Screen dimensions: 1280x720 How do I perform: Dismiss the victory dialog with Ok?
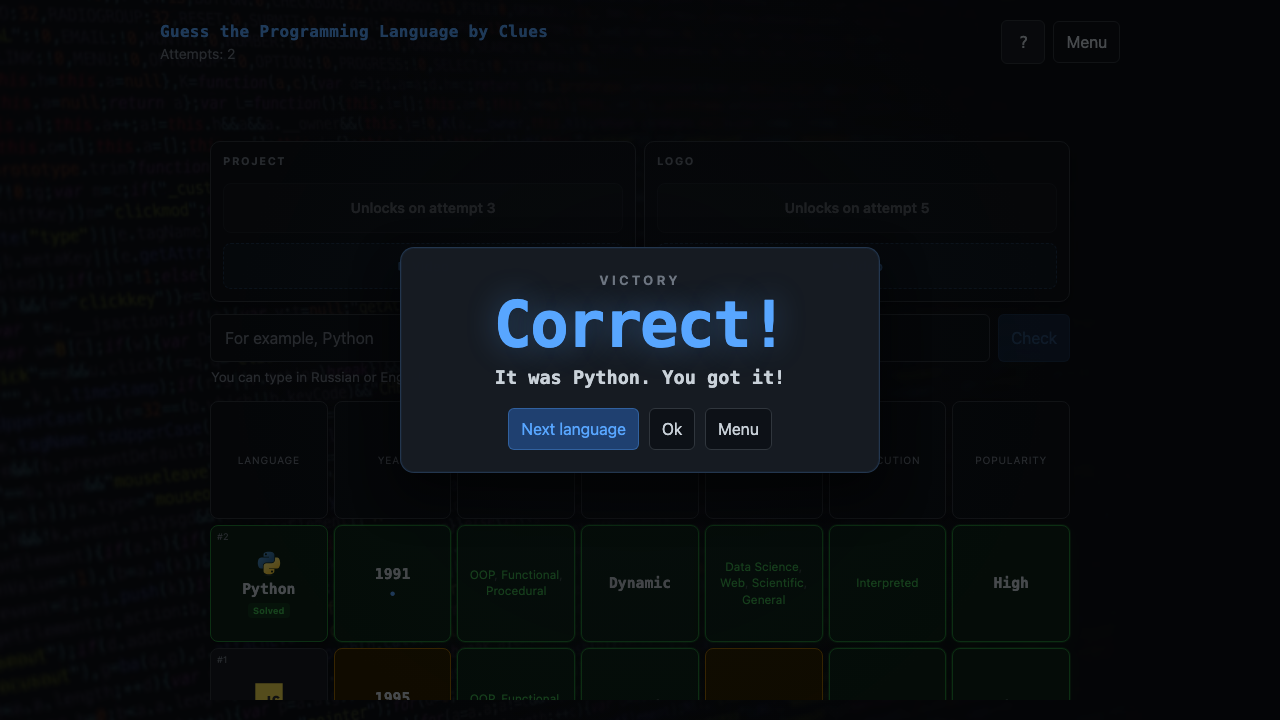tap(672, 429)
